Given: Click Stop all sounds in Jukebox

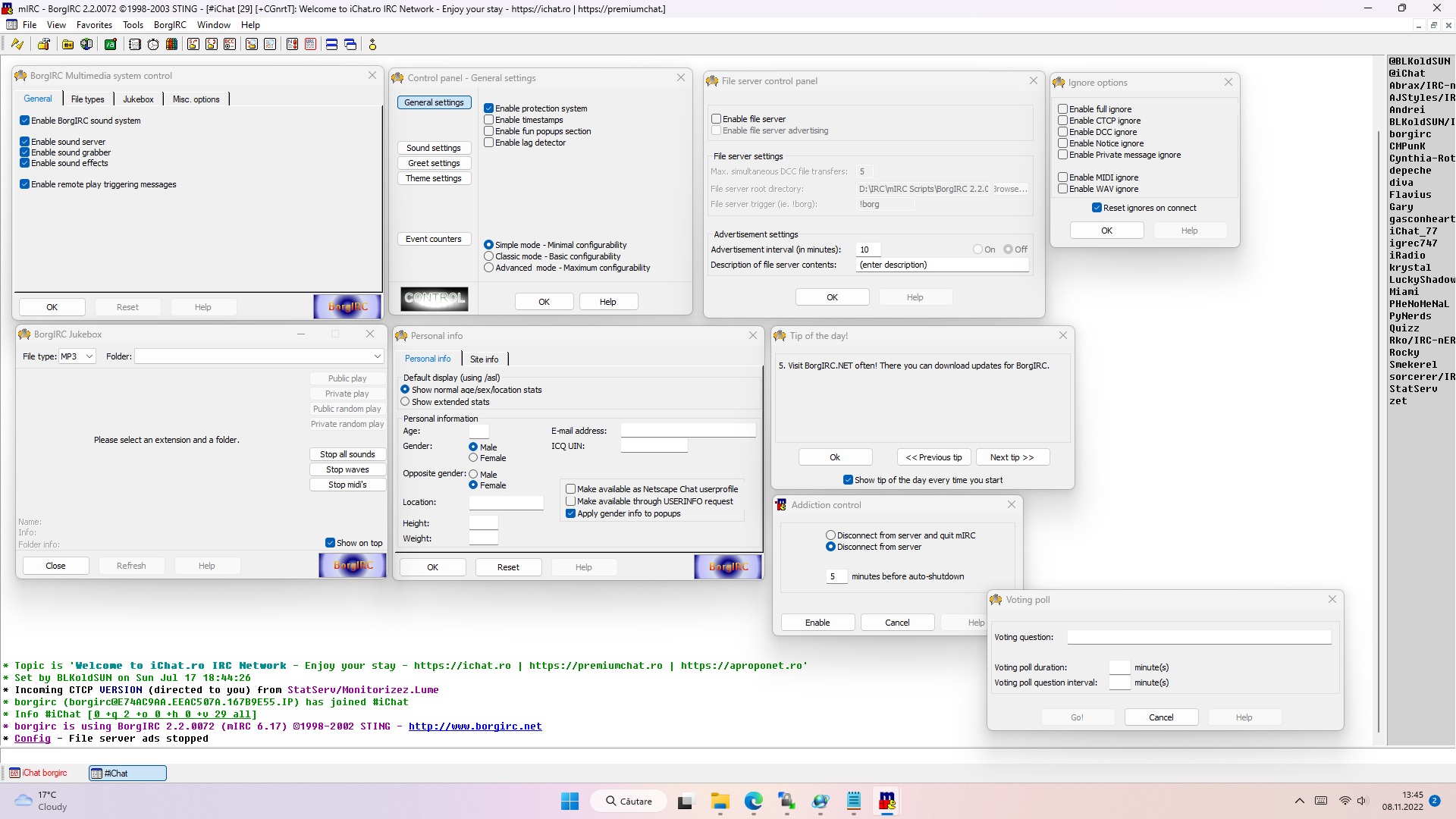Looking at the screenshot, I should (347, 454).
